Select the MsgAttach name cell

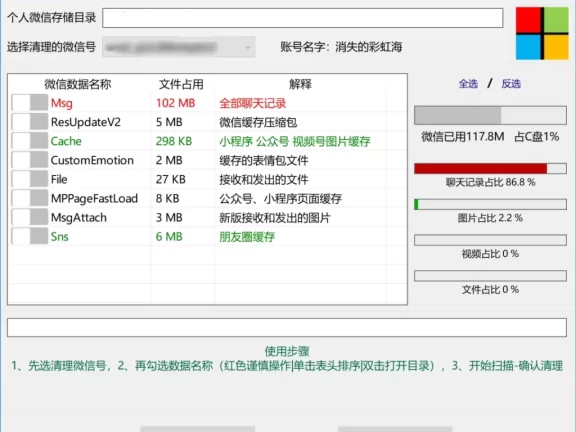pyautogui.click(x=79, y=217)
